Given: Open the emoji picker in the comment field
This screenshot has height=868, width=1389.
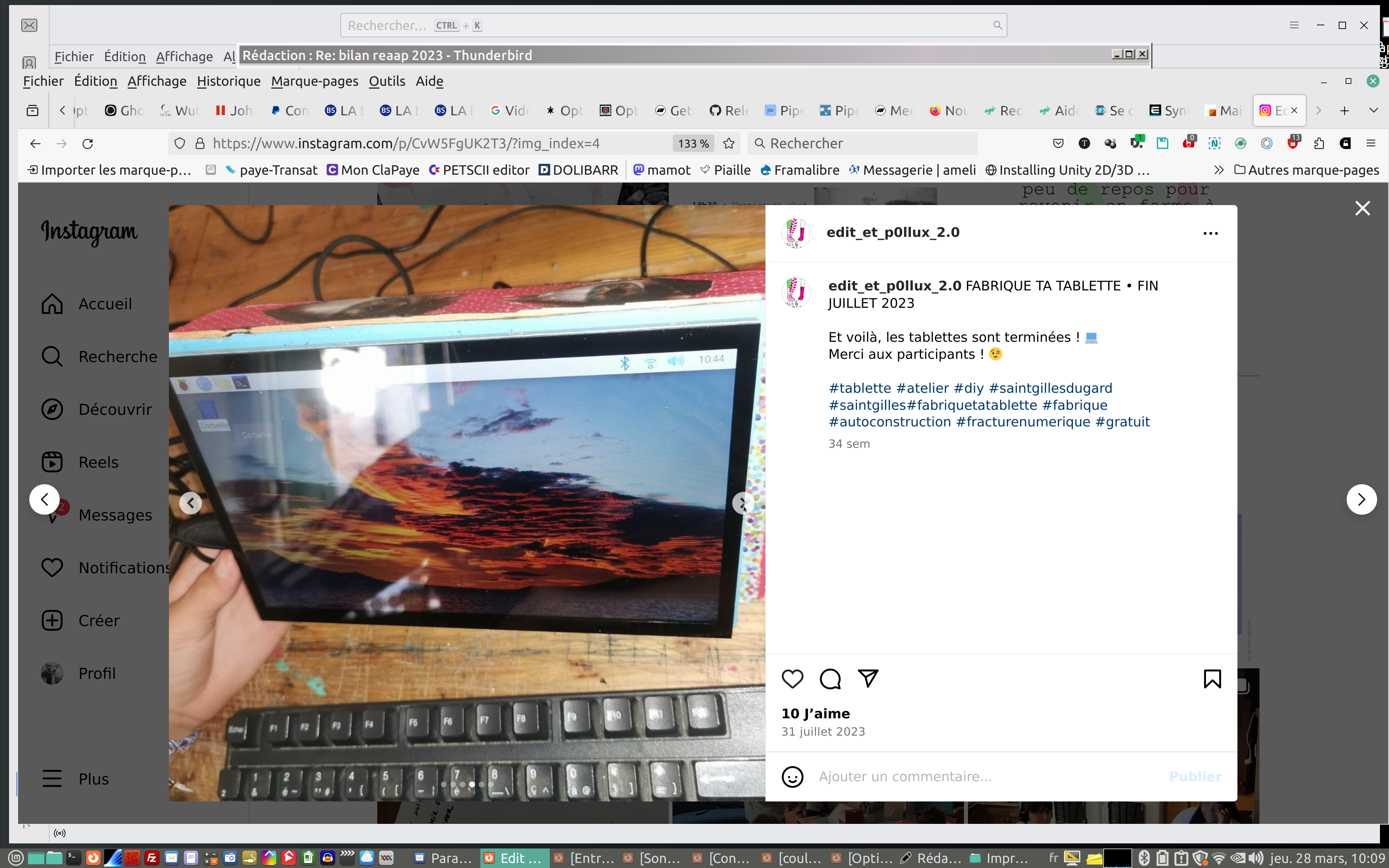Looking at the screenshot, I should point(792,777).
